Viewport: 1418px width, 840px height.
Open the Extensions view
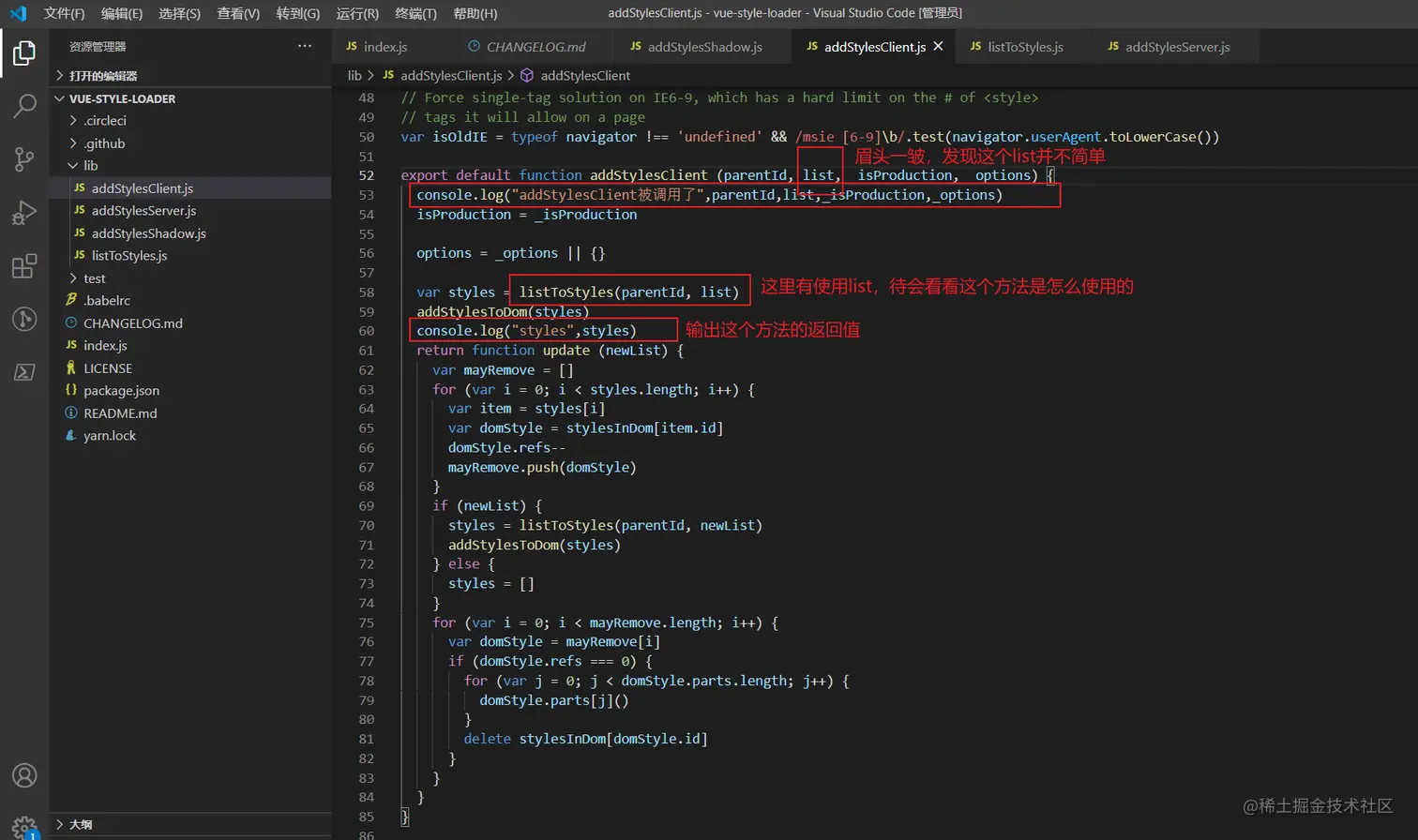(24, 266)
